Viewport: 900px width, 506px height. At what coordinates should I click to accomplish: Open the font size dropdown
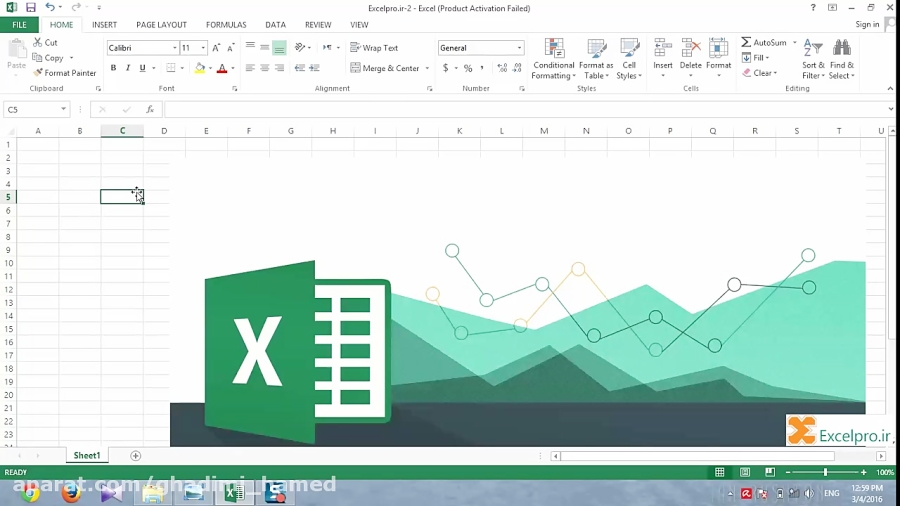point(203,48)
